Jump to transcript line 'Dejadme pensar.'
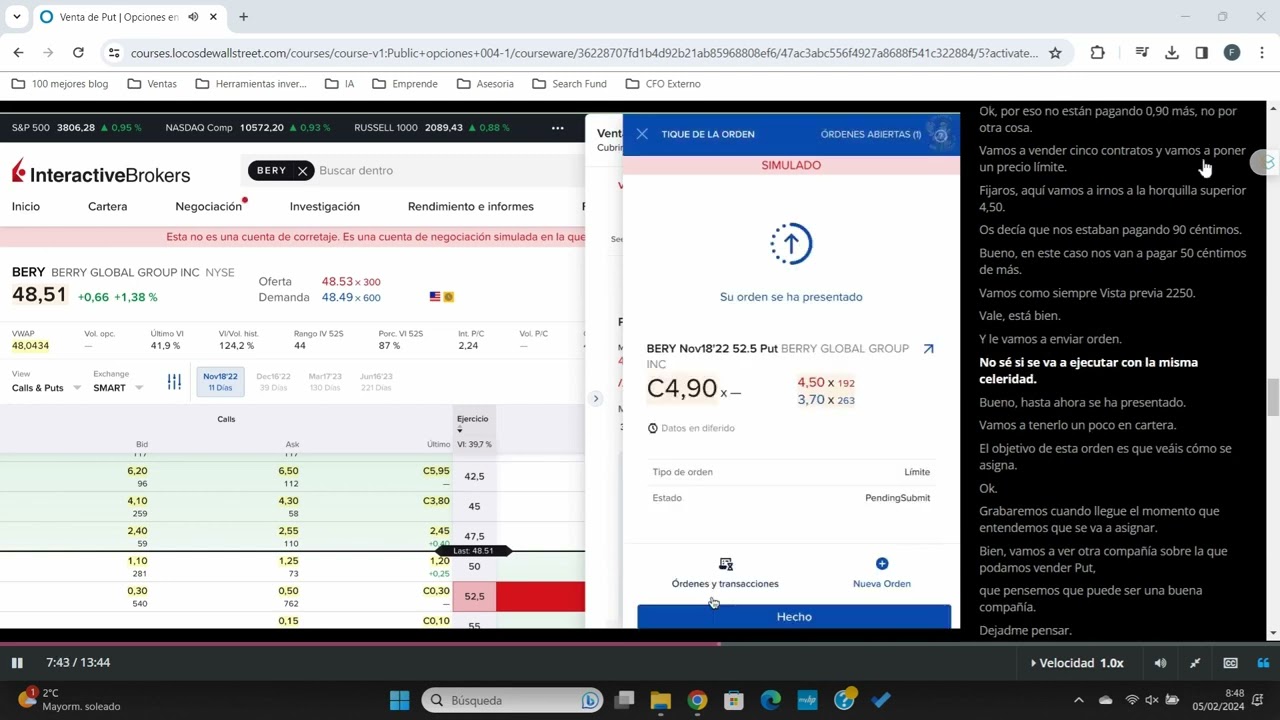1280x720 pixels. click(x=1025, y=631)
